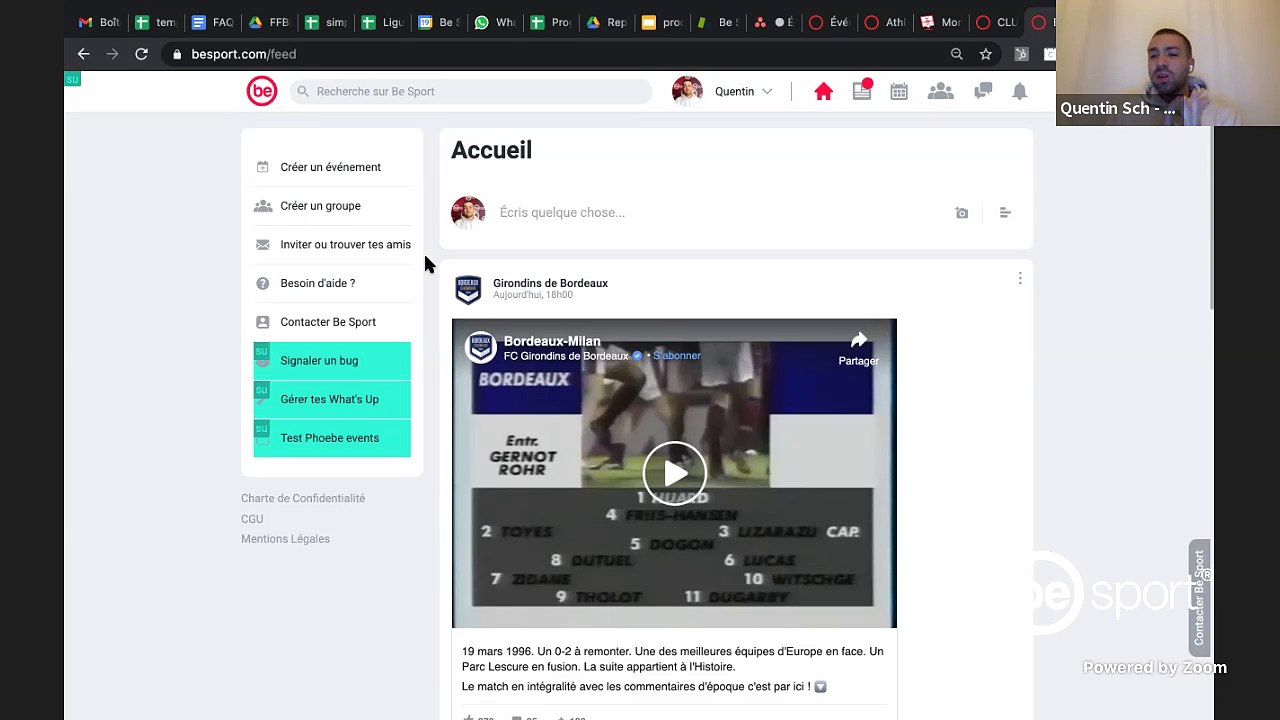This screenshot has height=720, width=1280.
Task: Click the browser forward arrow
Action: coord(112,54)
